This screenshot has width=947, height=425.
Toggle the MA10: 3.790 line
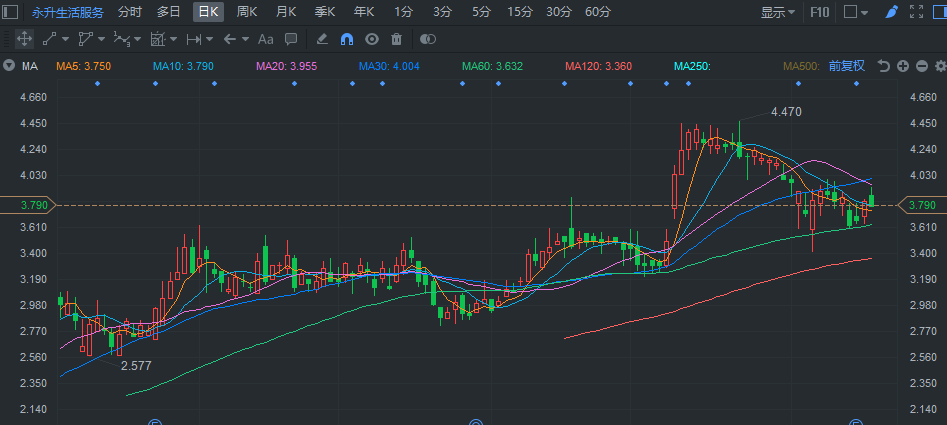(183, 66)
